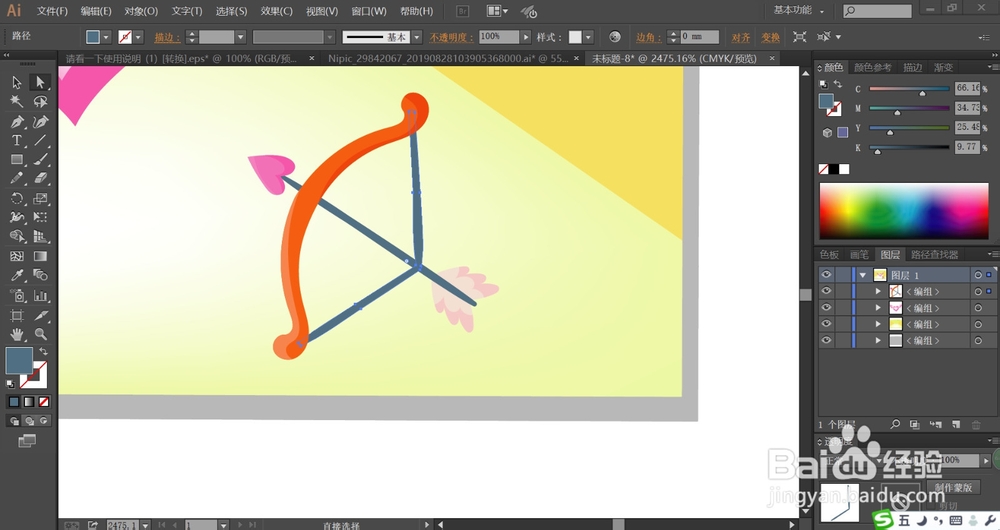Click target circle of the fourth 编组 row

click(x=978, y=341)
